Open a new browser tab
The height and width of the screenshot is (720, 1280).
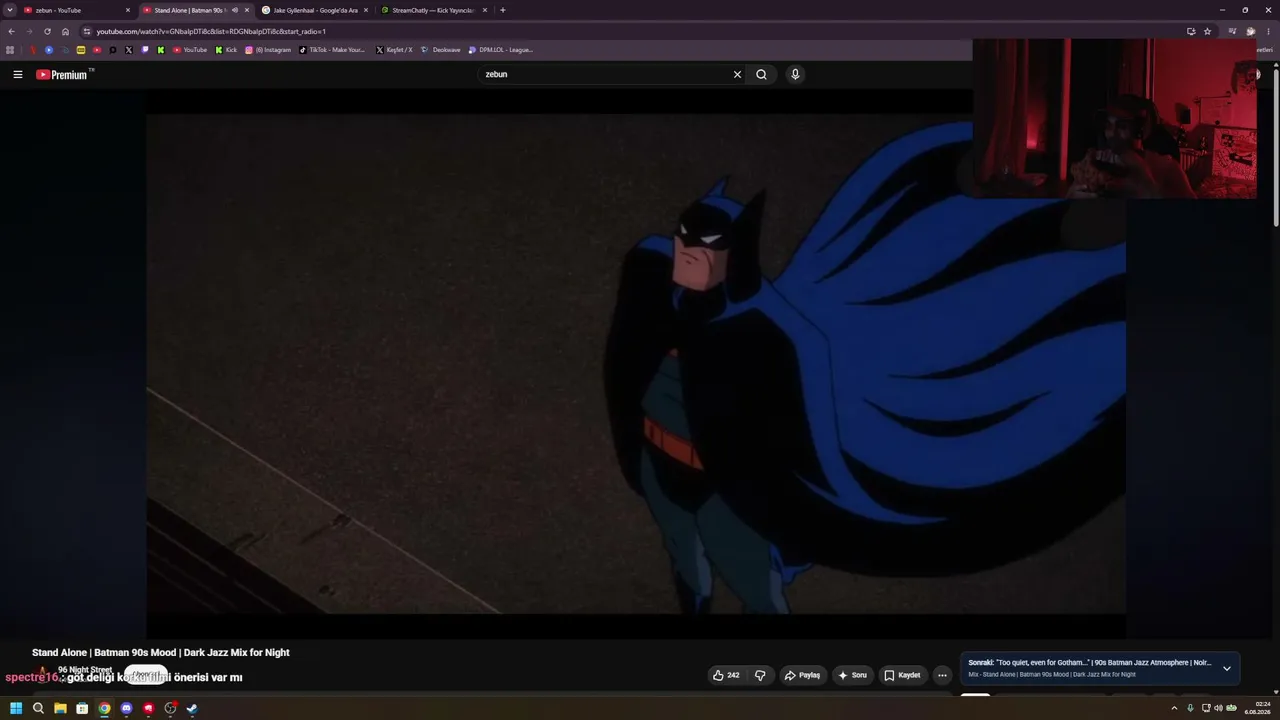click(x=502, y=10)
